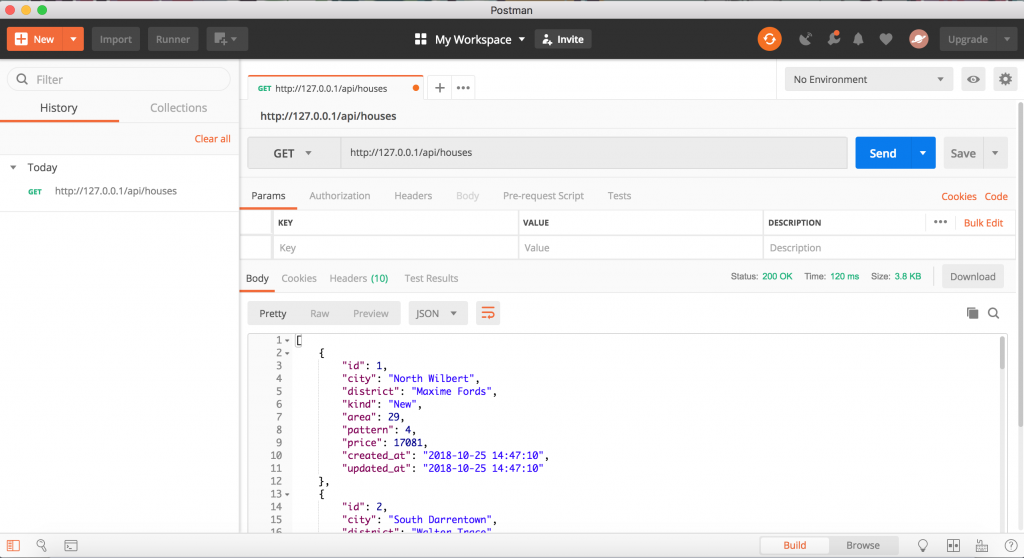Click the new window icon button
This screenshot has width=1024, height=558.
click(227, 39)
